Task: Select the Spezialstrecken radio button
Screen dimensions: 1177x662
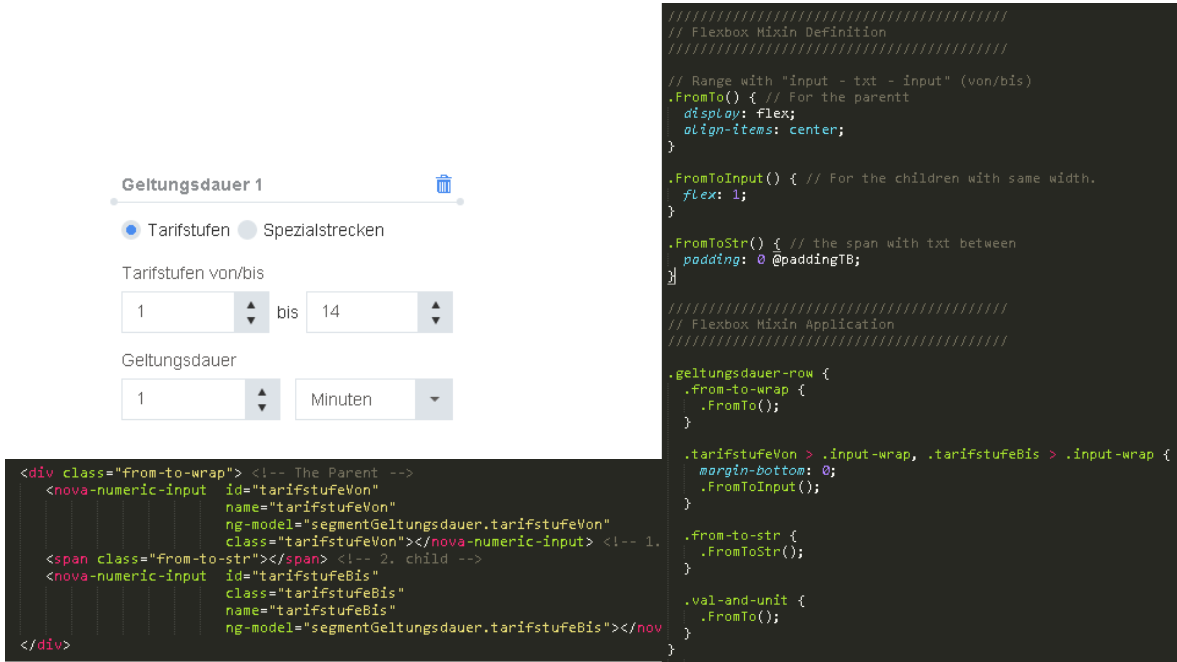Action: (x=247, y=230)
